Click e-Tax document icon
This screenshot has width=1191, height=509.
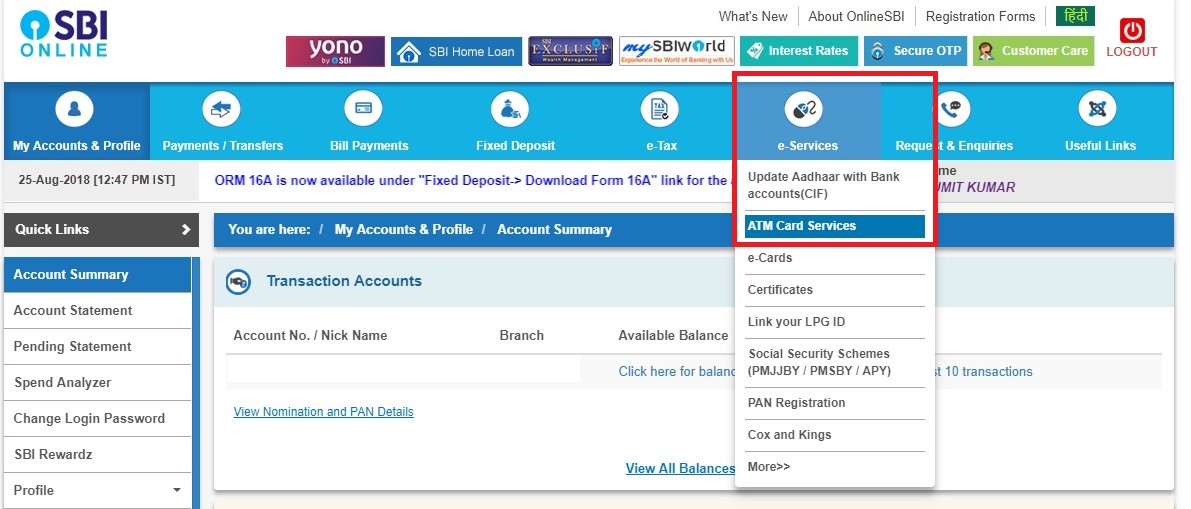(x=659, y=109)
